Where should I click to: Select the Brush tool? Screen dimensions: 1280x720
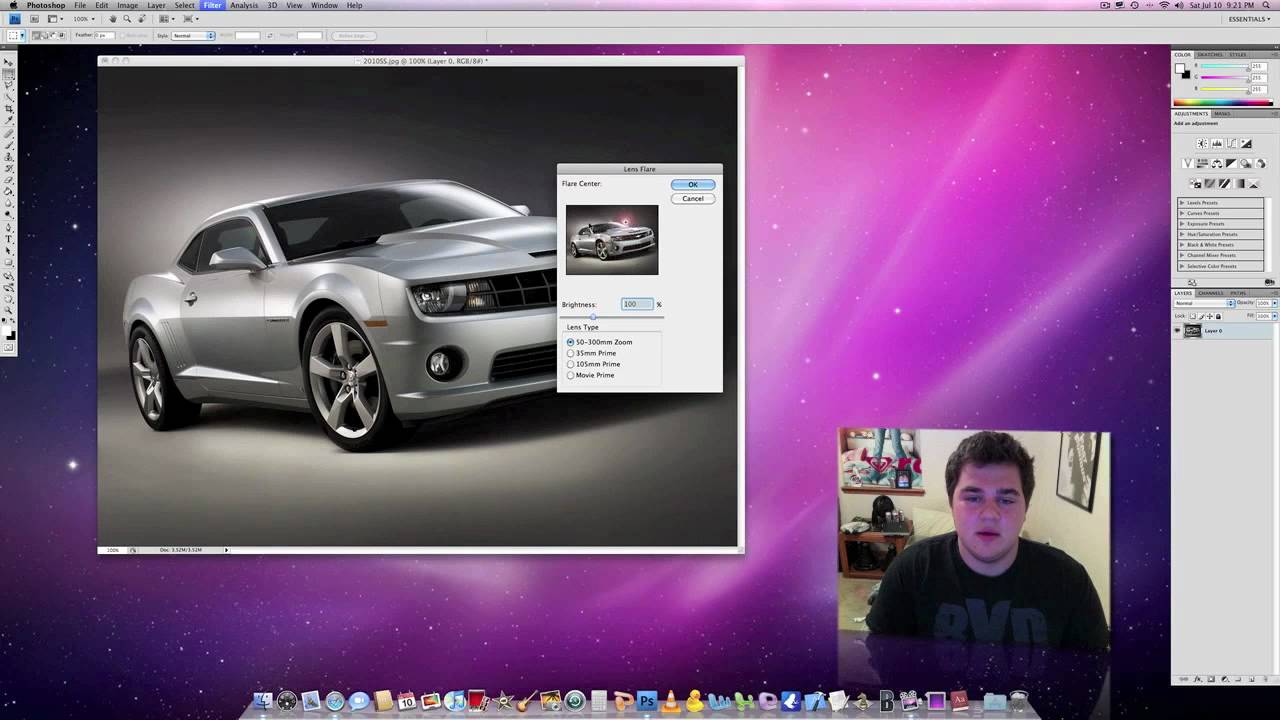tap(10, 146)
